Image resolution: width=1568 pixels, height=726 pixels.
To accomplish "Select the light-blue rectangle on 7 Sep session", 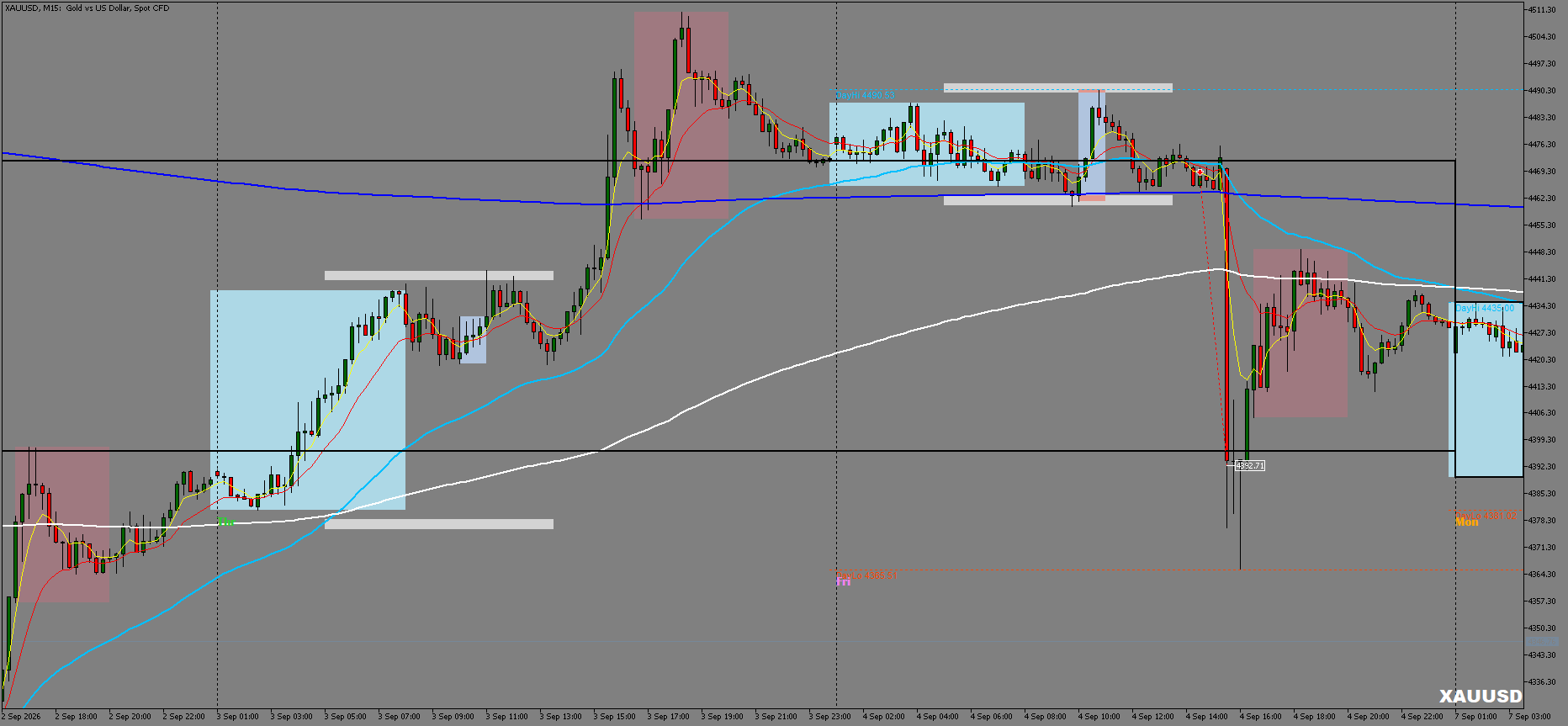I will coord(1486,389).
